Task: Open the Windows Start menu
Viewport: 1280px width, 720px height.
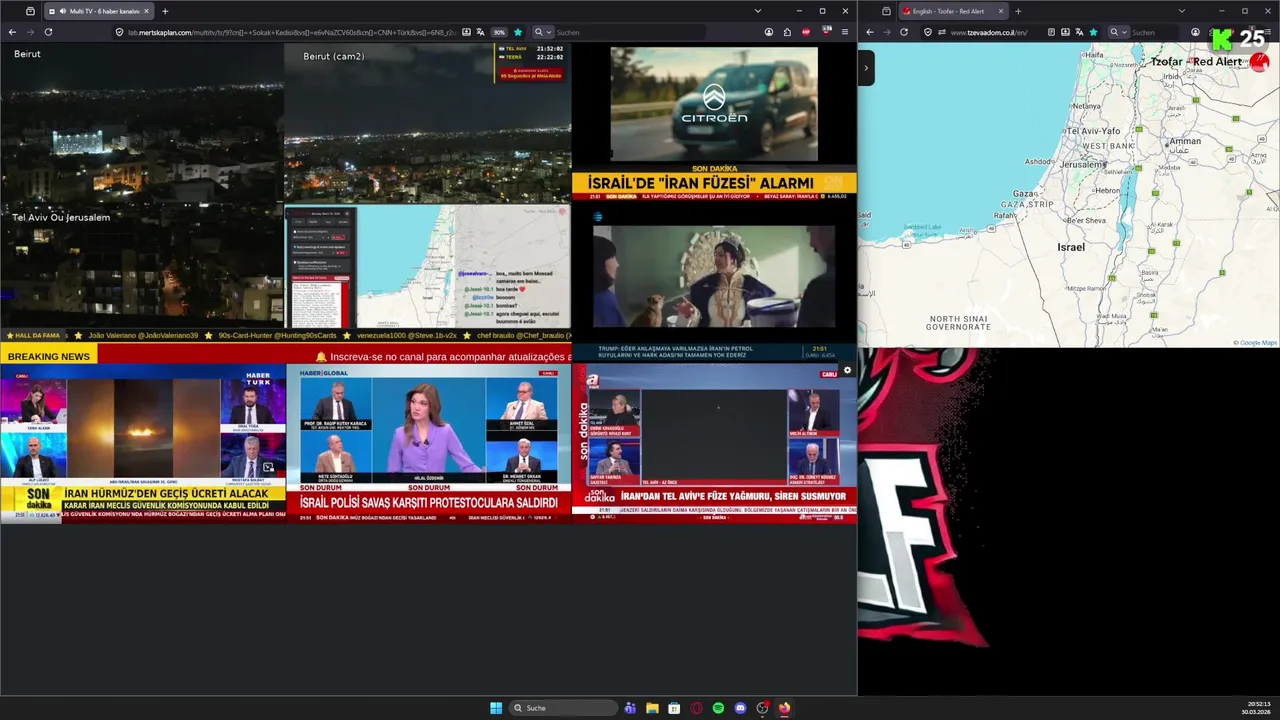Action: pos(496,708)
